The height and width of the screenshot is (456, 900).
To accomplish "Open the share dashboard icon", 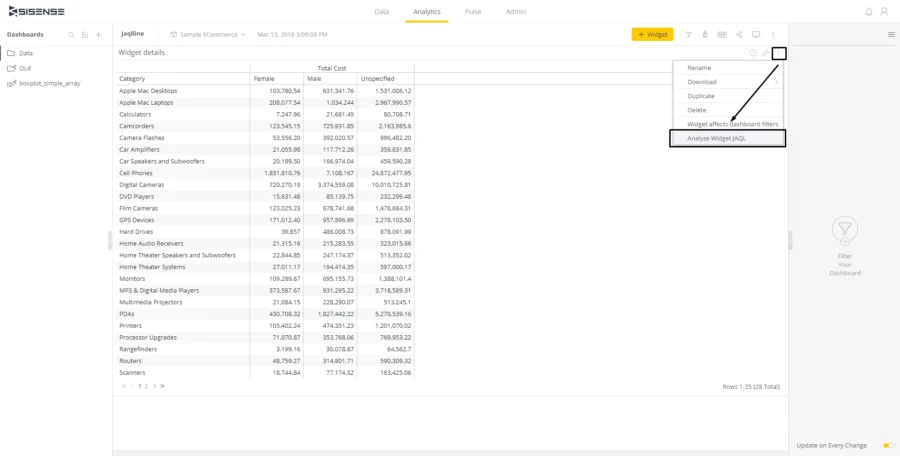I will 739,35.
